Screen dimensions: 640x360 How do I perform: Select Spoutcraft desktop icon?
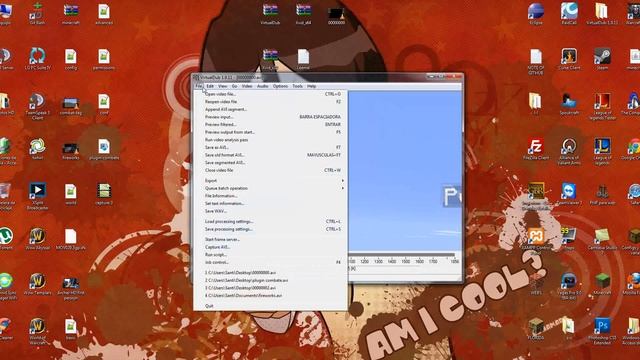click(569, 104)
